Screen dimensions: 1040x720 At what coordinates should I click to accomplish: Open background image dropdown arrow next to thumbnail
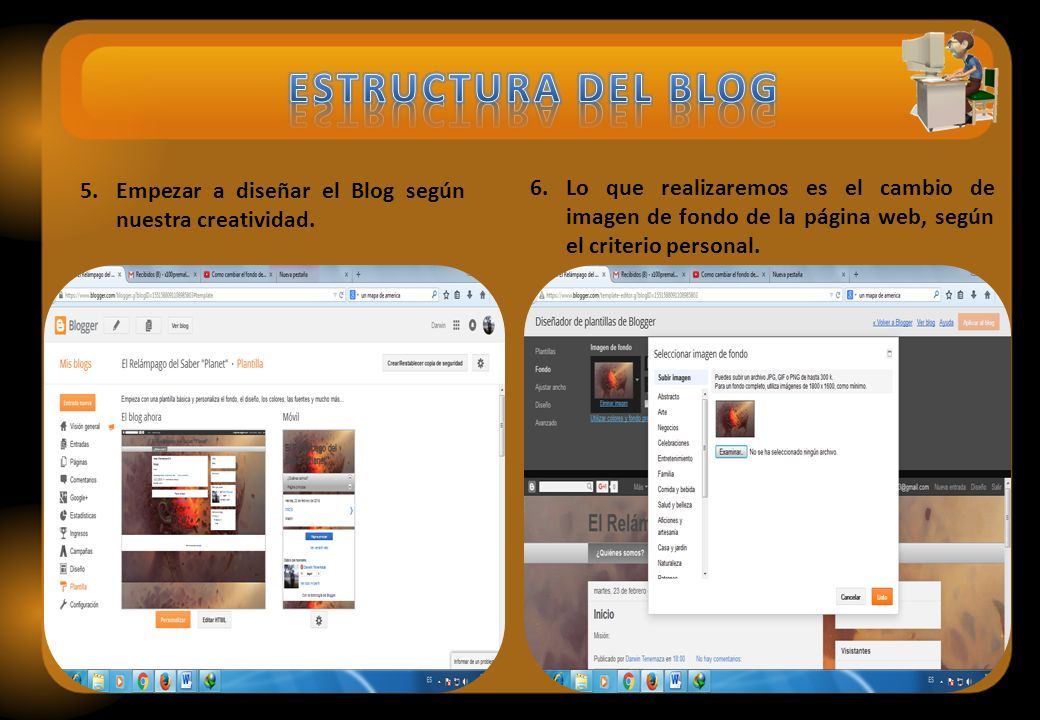coord(637,381)
